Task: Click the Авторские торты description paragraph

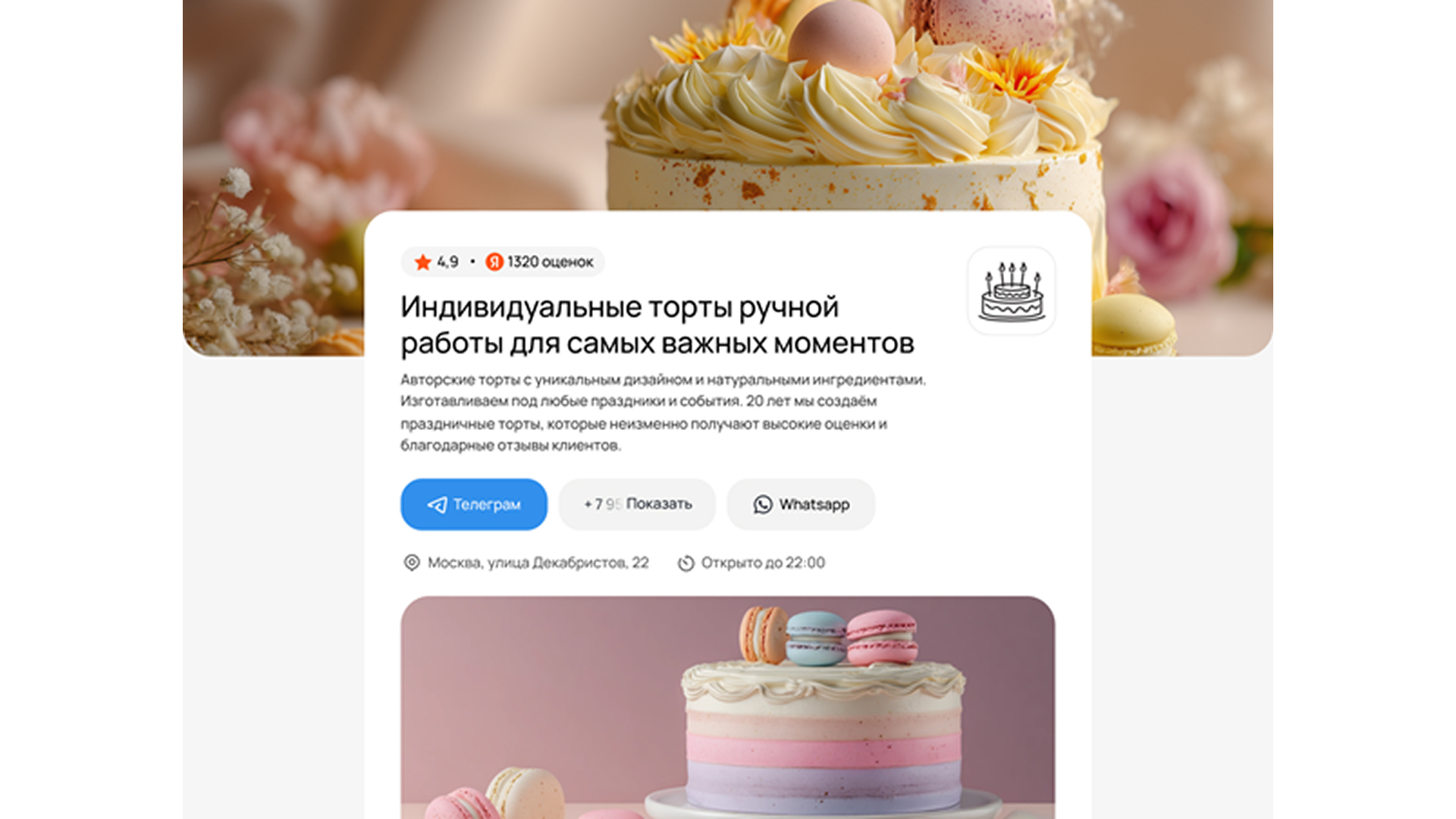Action: pyautogui.click(x=664, y=413)
